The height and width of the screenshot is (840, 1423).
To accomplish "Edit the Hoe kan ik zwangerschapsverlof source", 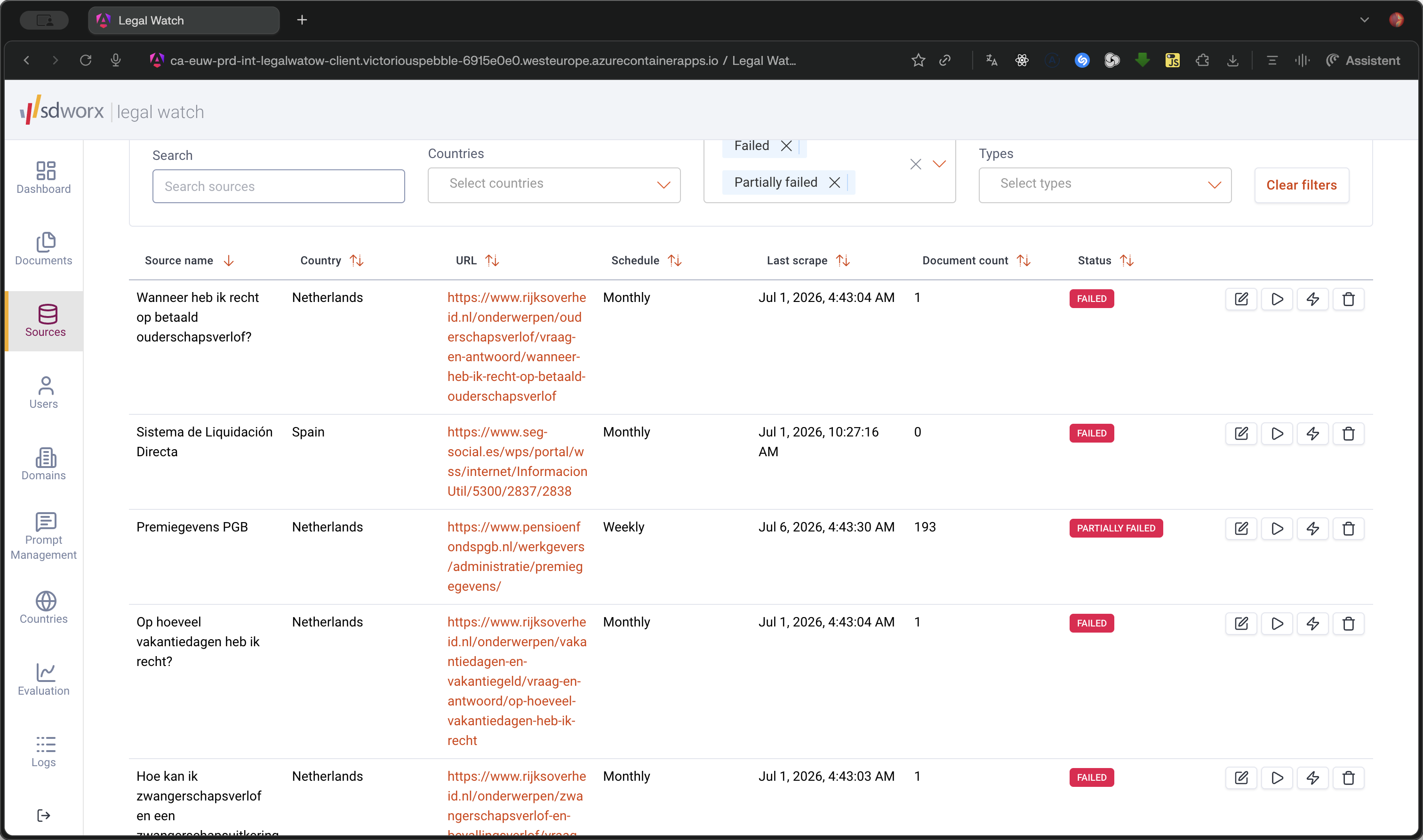I will point(1241,778).
